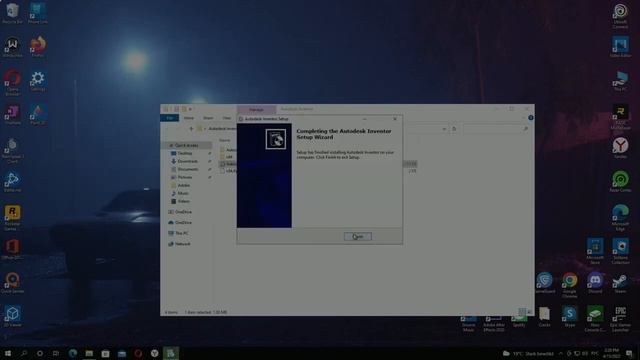640x360 pixels.
Task: Open the Epic Games Launcher desktop shortcut
Action: [620, 319]
